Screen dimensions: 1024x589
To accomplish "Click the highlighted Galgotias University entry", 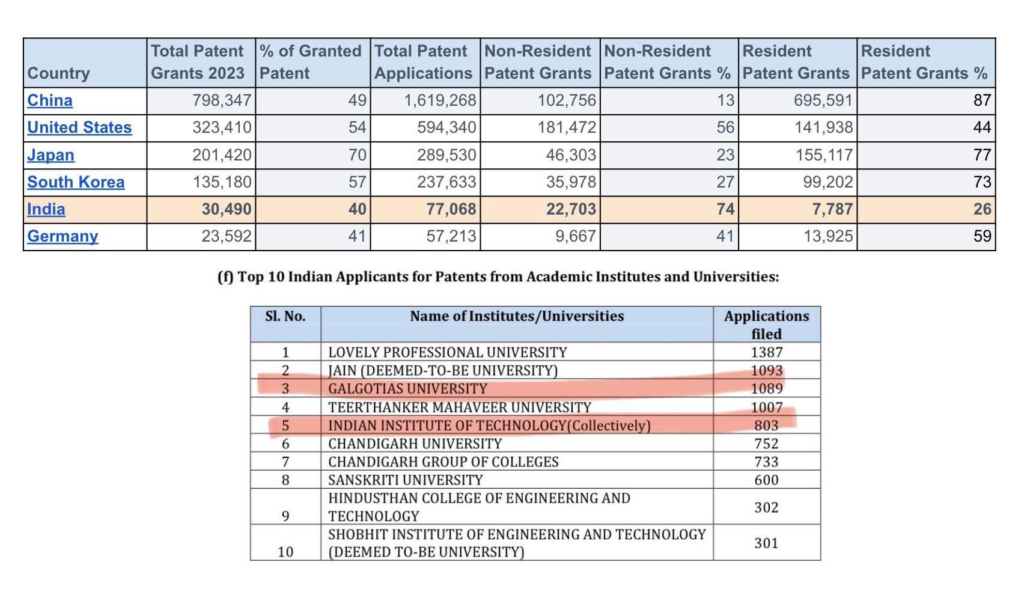I will click(x=407, y=388).
